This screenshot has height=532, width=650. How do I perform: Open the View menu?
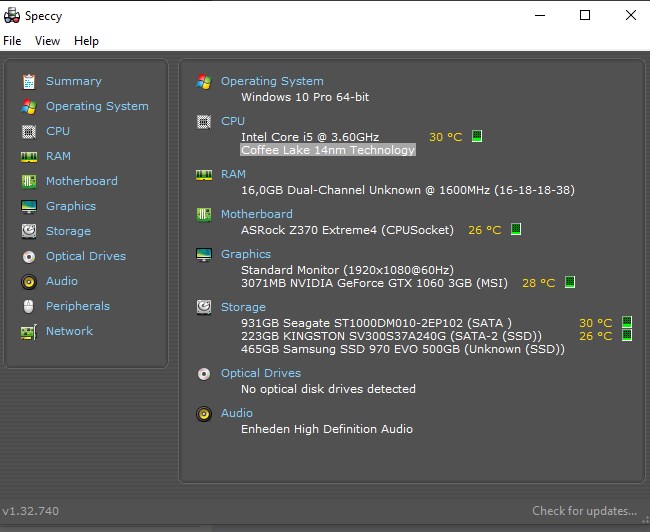tap(47, 41)
